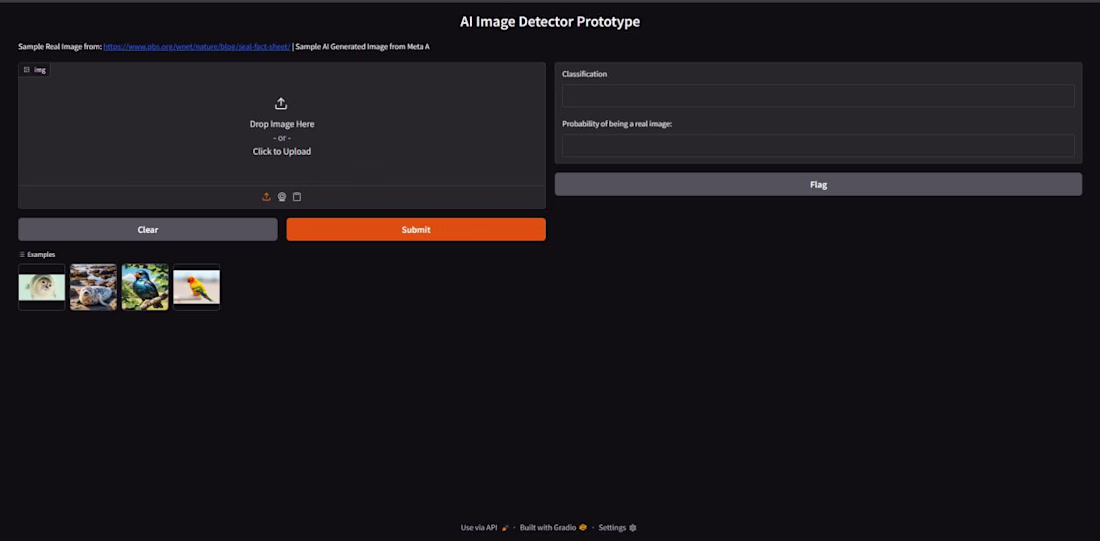Open the pbs.org seal fact sheet link
Screen dimensions: 1100x541
(197, 47)
